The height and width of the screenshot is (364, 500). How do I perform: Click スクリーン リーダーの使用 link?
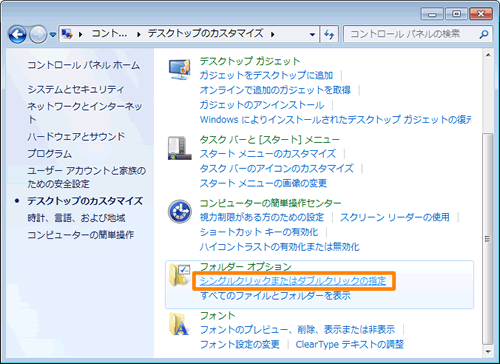point(395,217)
